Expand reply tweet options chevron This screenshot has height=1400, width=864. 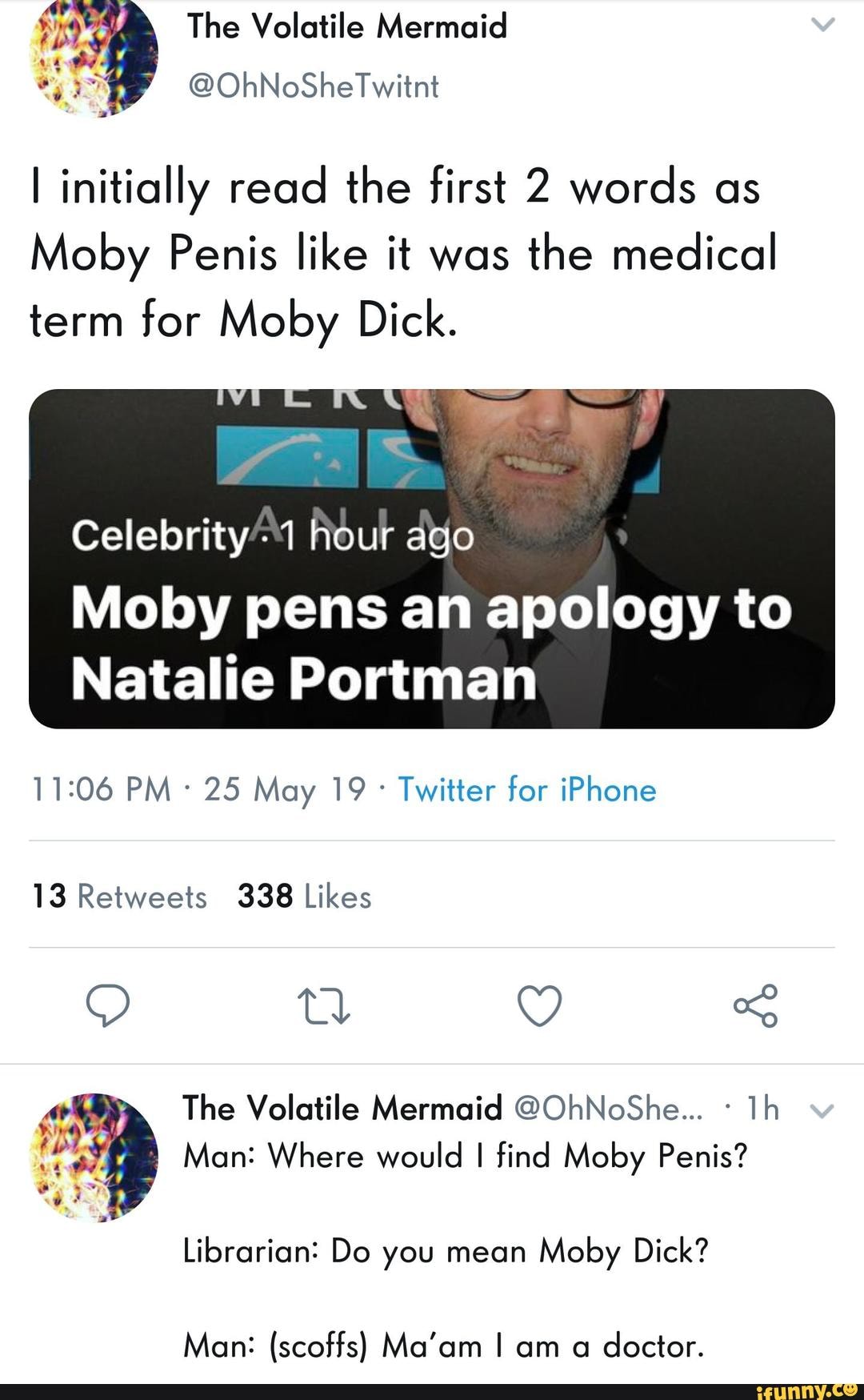(x=822, y=1111)
